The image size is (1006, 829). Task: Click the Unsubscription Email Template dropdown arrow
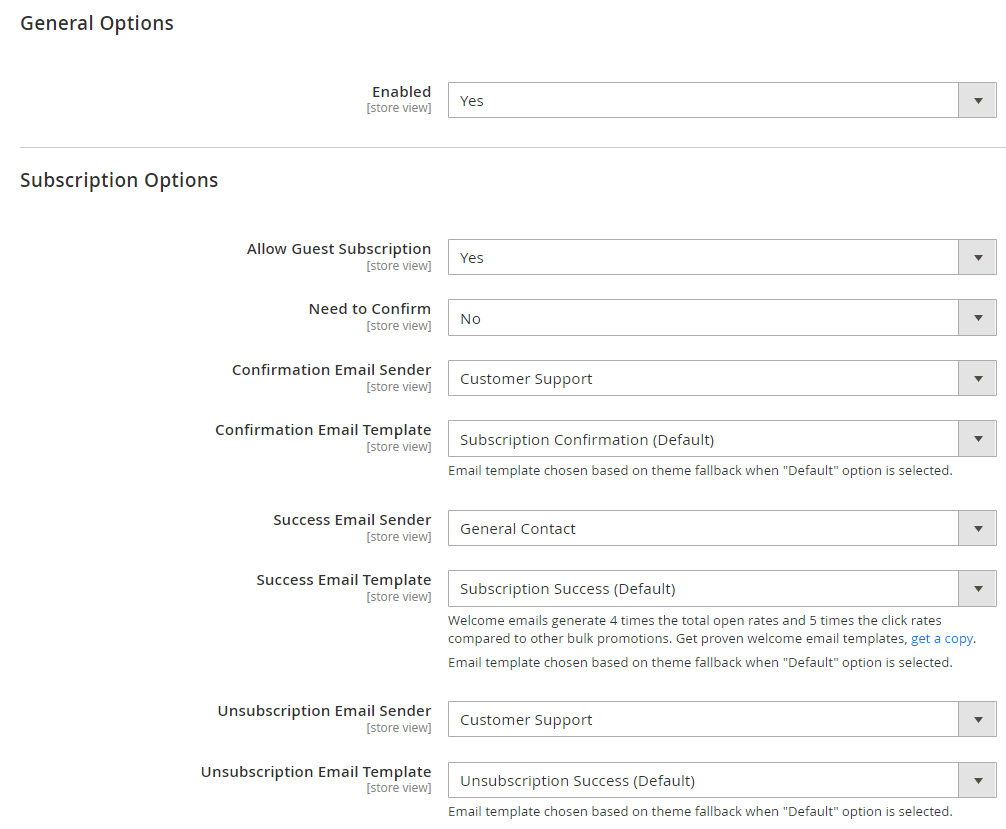click(x=977, y=780)
